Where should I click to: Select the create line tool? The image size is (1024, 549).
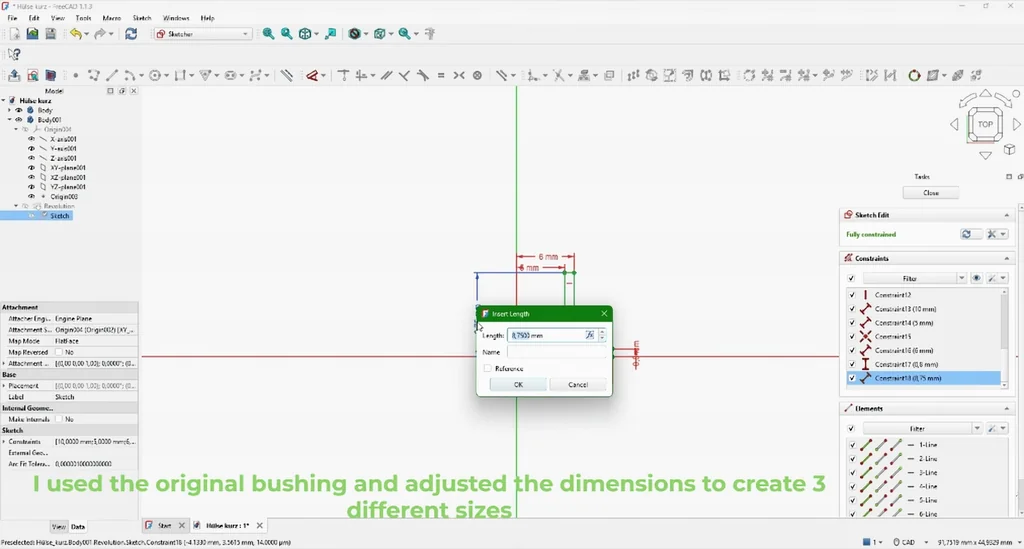112,76
